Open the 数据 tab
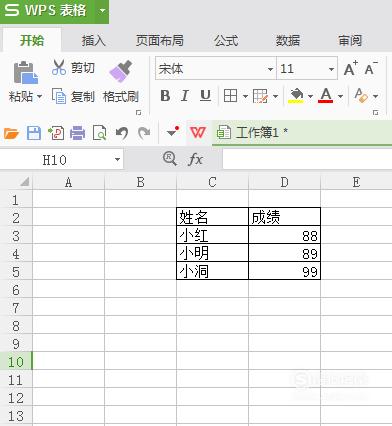This screenshot has height=426, width=392. click(x=288, y=41)
